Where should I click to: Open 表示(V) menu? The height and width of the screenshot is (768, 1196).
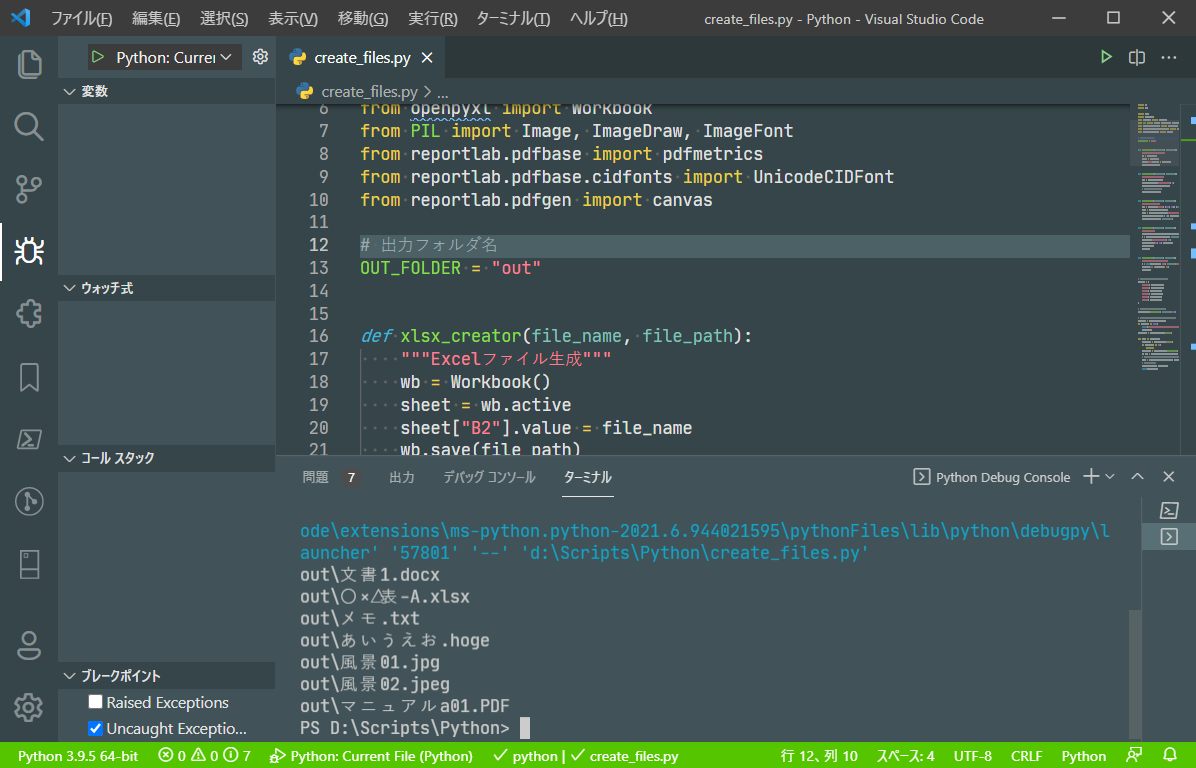pos(293,19)
